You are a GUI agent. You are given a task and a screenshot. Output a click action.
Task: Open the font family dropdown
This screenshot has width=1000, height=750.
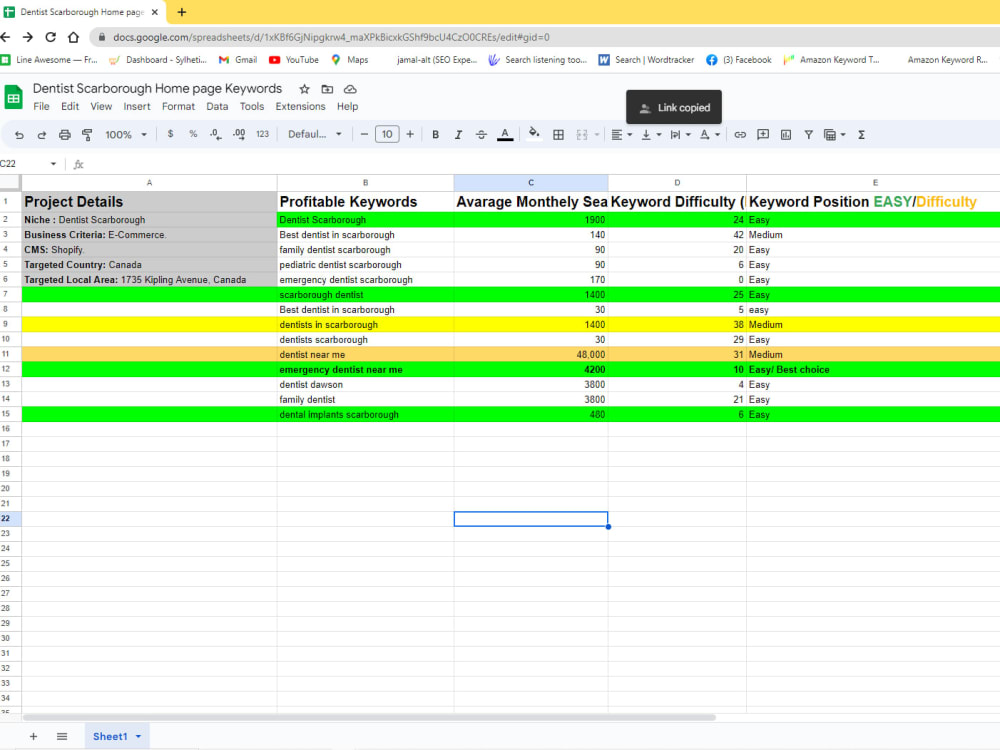click(x=314, y=135)
